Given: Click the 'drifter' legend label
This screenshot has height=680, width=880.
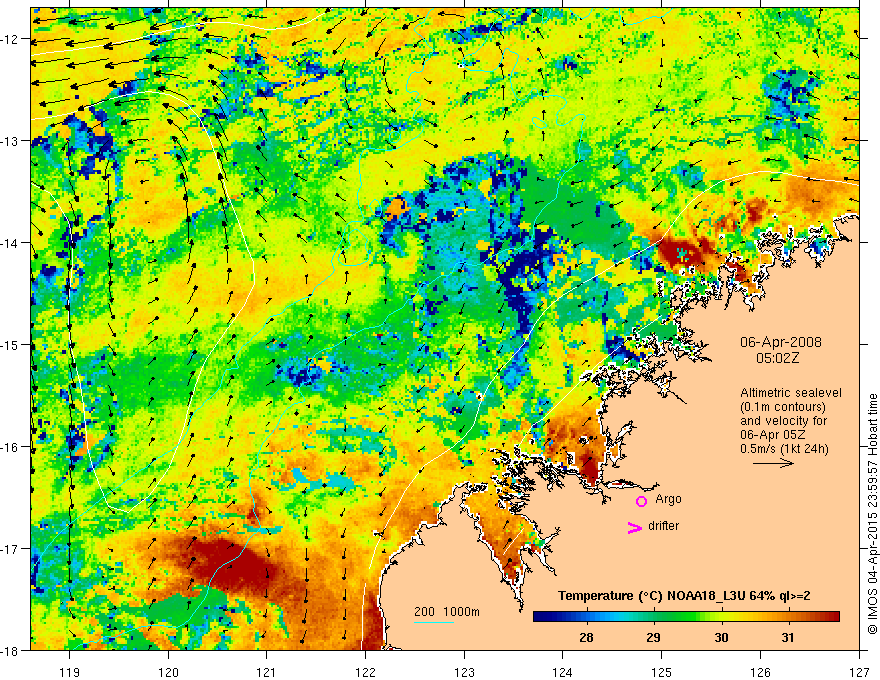Looking at the screenshot, I should (663, 526).
